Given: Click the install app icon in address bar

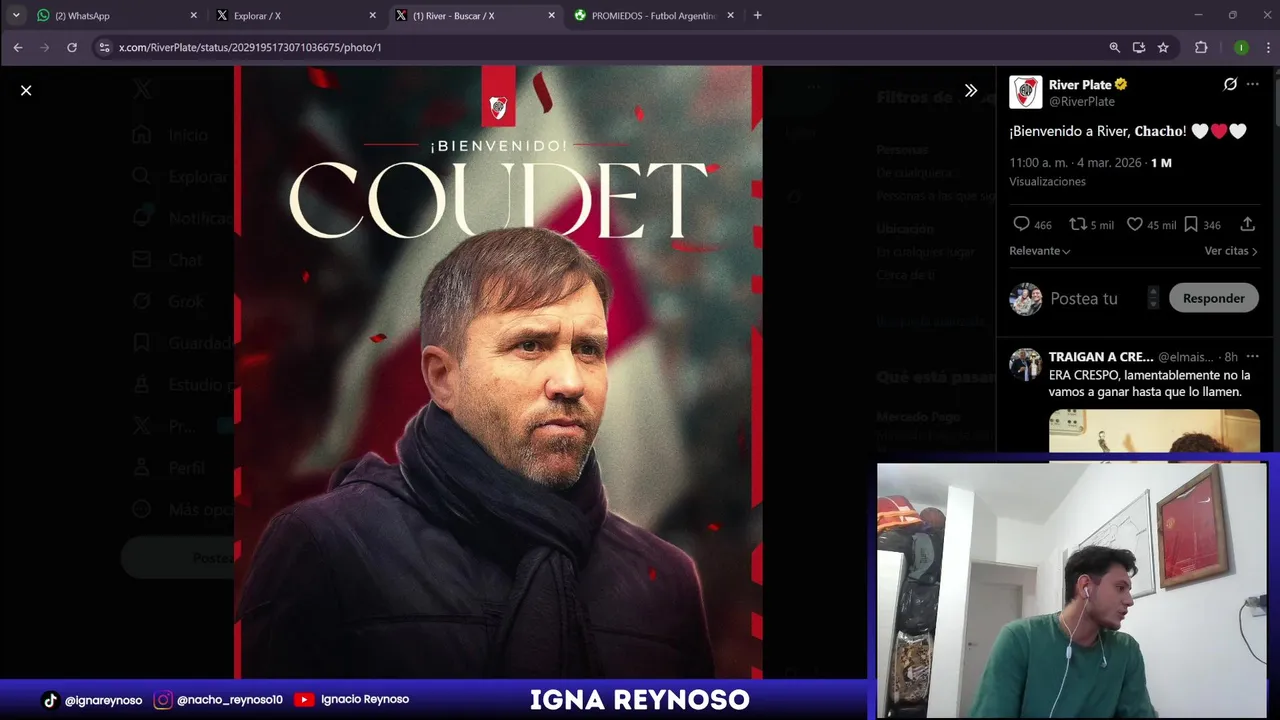Looking at the screenshot, I should click(1139, 47).
